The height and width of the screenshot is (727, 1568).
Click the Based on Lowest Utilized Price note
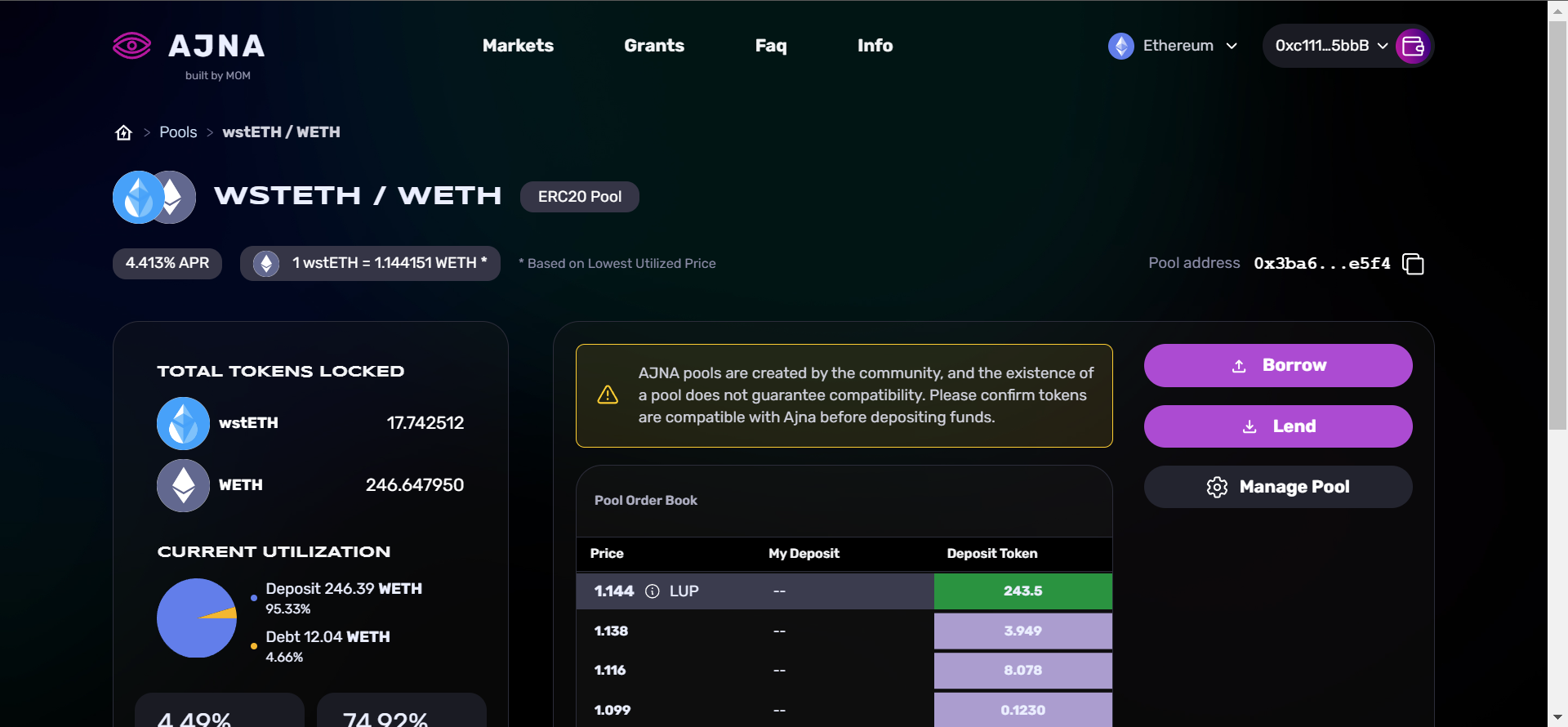[x=617, y=264]
